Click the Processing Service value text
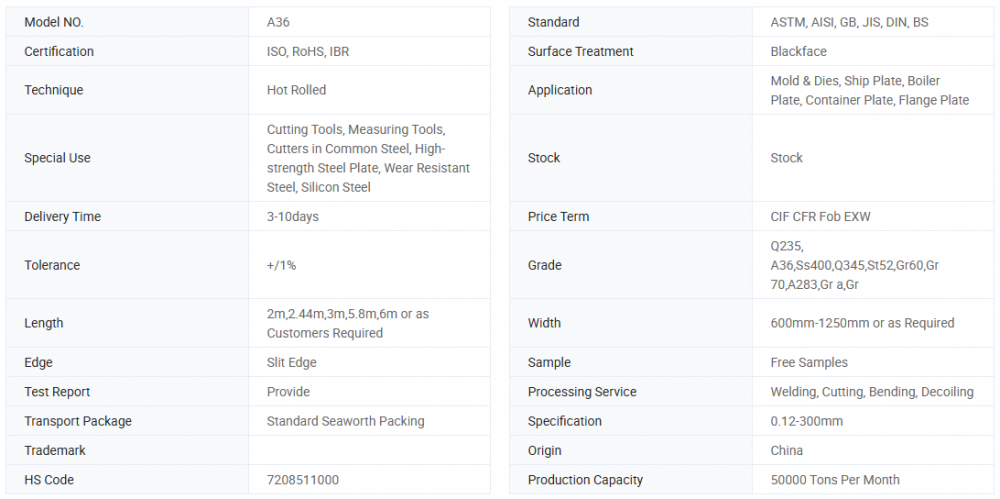The height and width of the screenshot is (499, 1000). point(871,392)
